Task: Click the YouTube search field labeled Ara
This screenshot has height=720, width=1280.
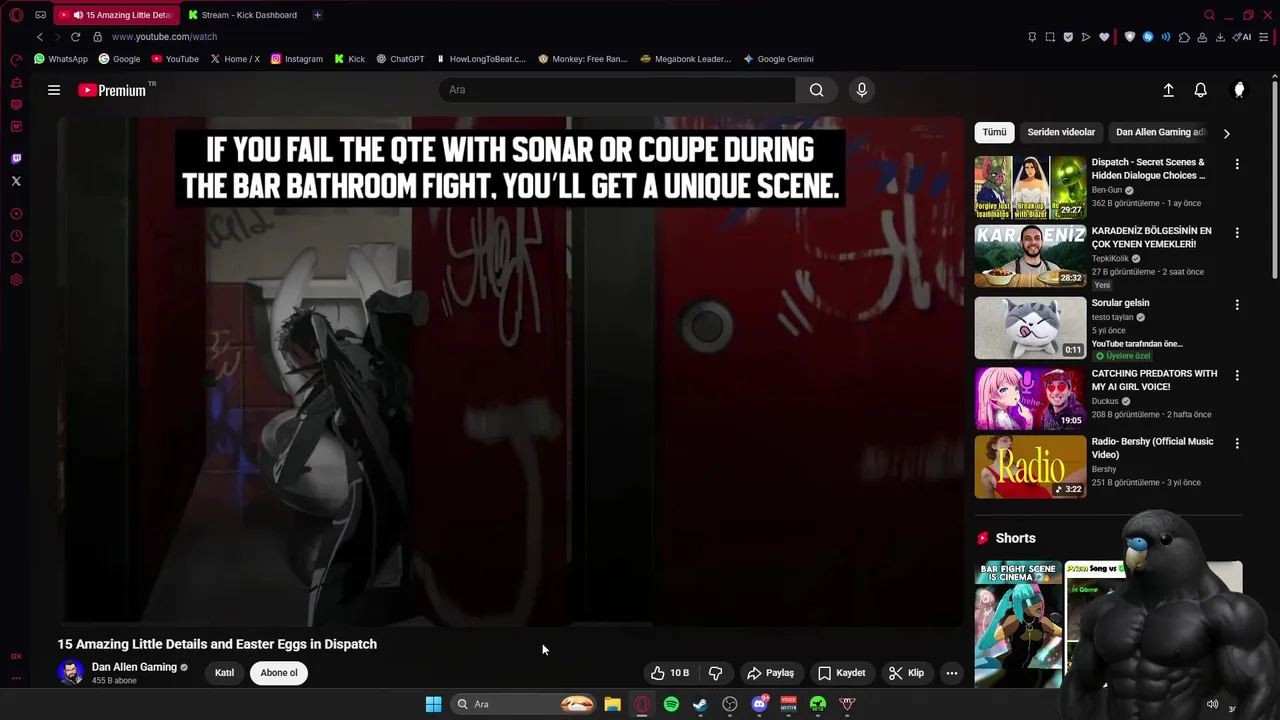Action: click(x=618, y=90)
